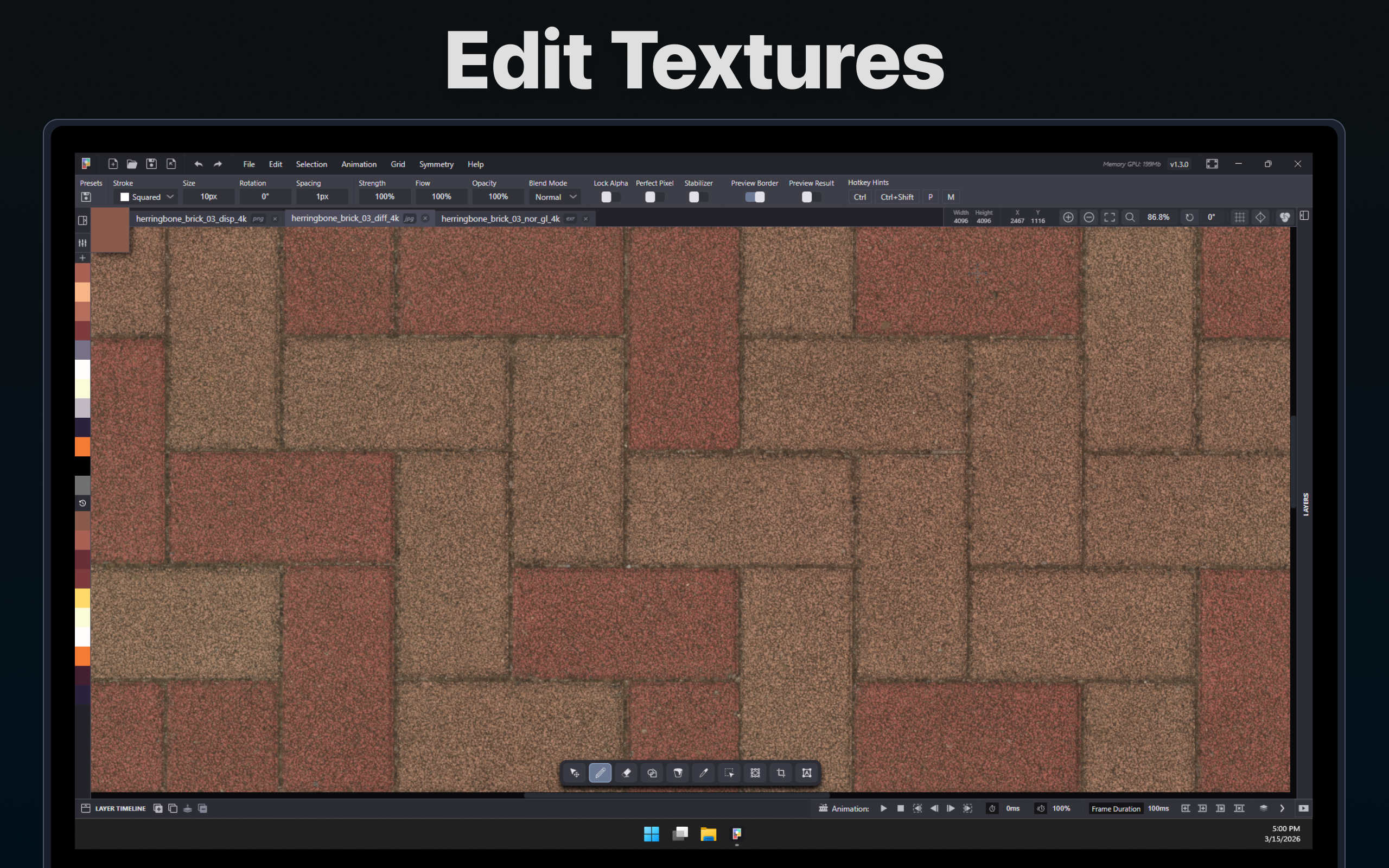Screen dimensions: 1389x868
Task: Choose the Shapes tool
Action: [x=652, y=773]
